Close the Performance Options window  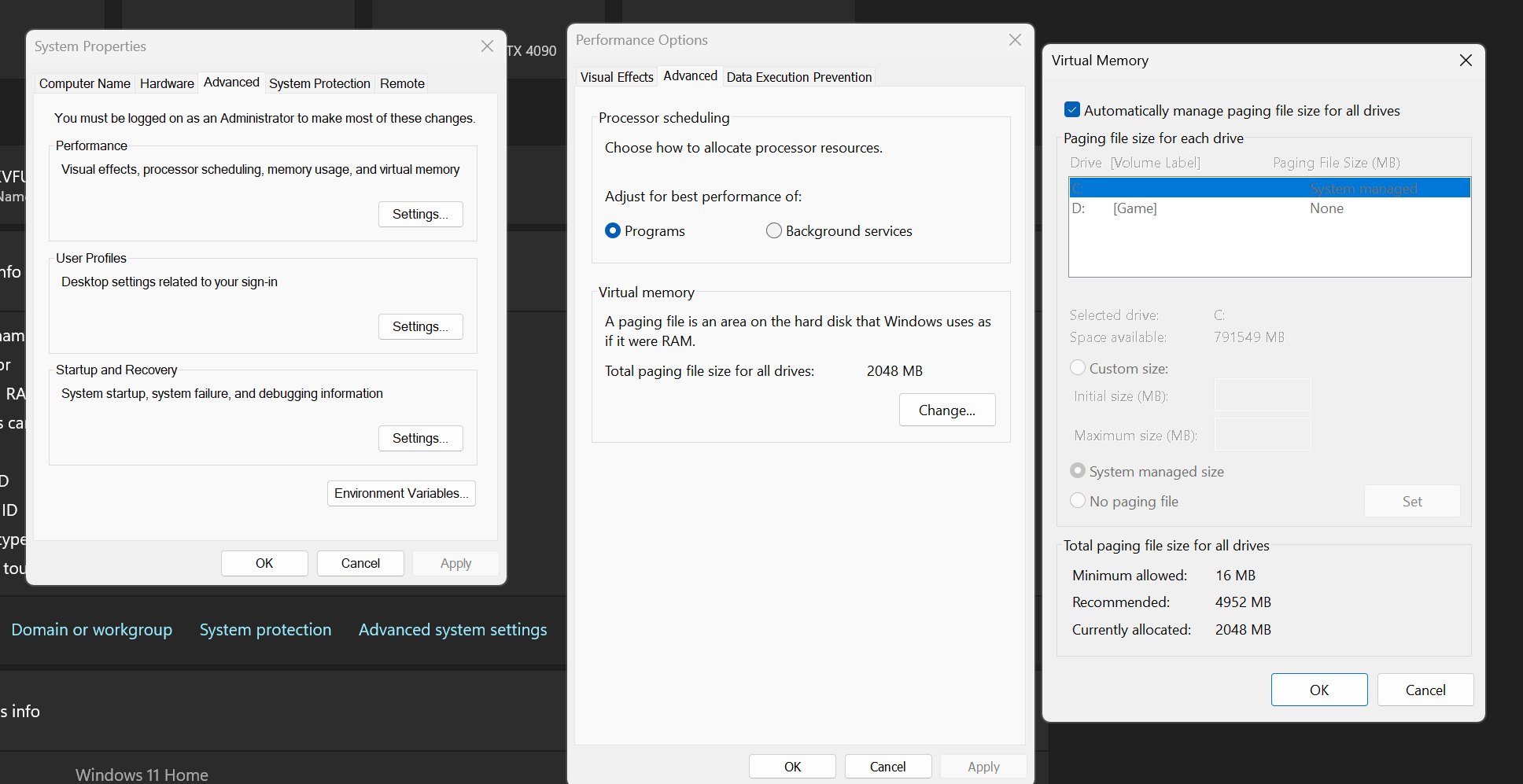tap(1015, 40)
